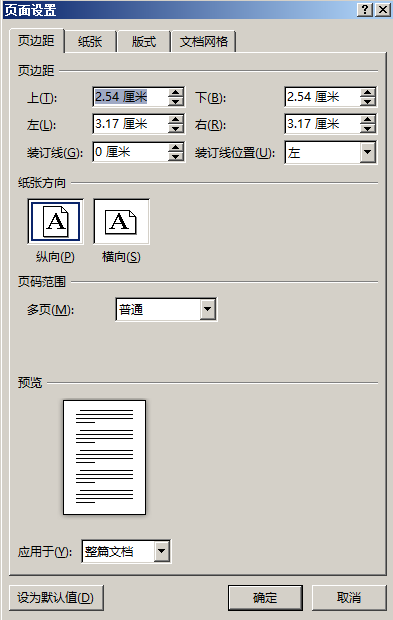The width and height of the screenshot is (393, 620).
Task: Increase the 右 right margin value
Action: [x=368, y=119]
